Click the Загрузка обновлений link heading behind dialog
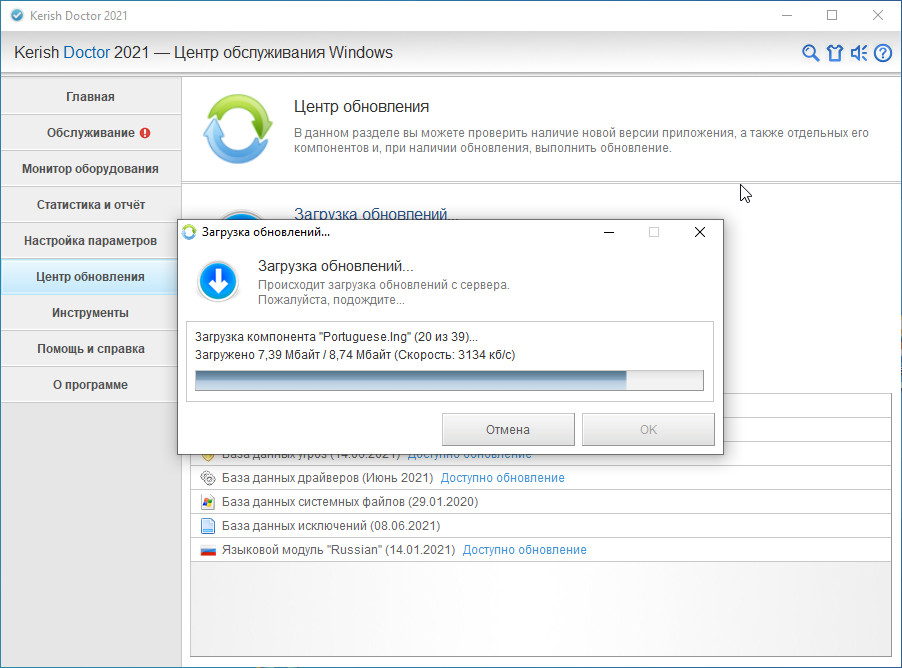 coord(376,214)
